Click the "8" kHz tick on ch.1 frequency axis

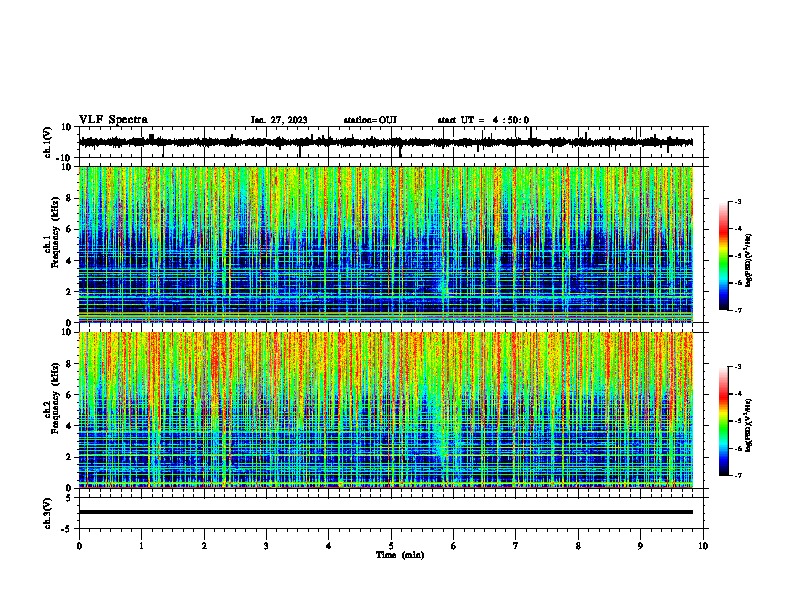69,198
